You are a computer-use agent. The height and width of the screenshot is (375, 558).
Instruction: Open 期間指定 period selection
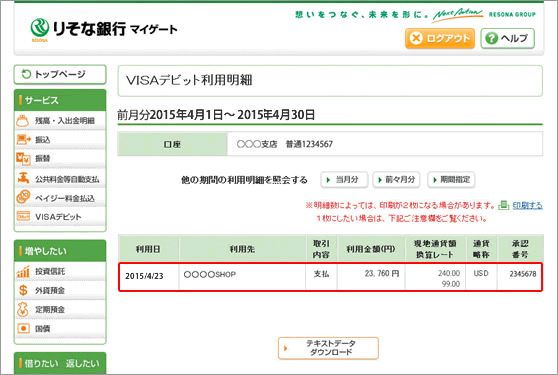coord(451,180)
